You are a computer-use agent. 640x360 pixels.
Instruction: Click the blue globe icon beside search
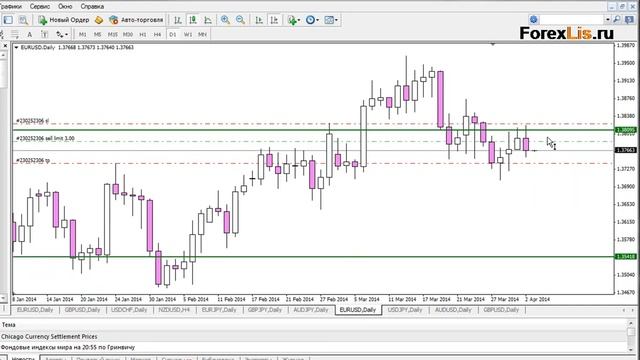pos(533,19)
